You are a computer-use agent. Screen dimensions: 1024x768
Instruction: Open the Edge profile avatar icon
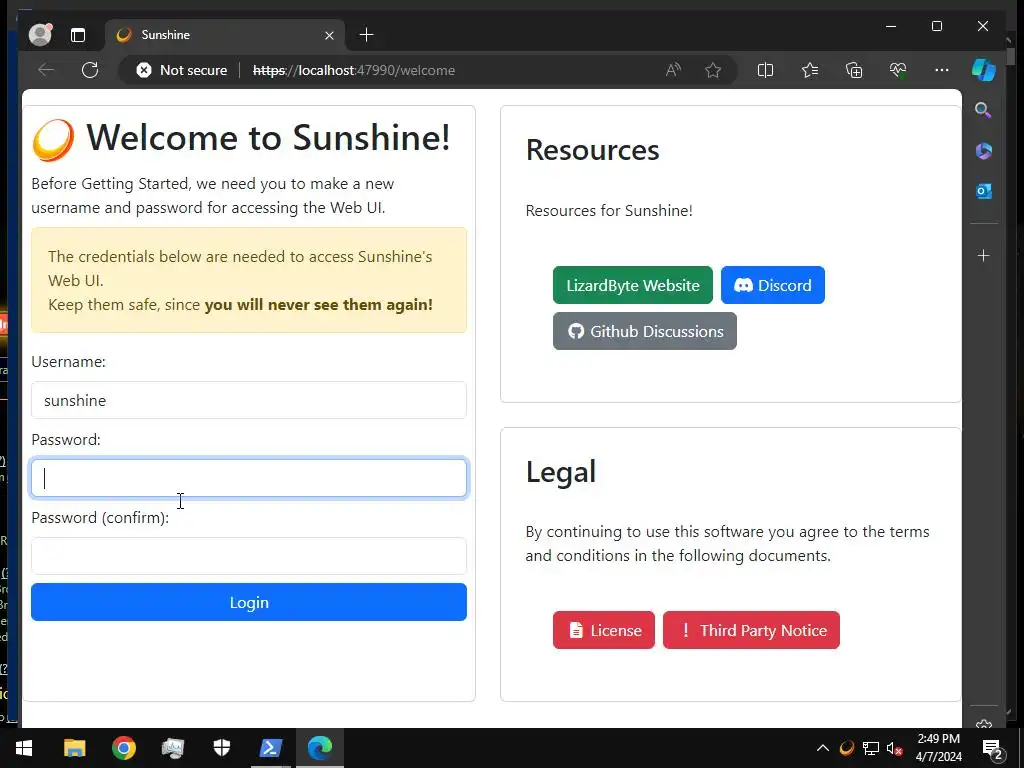click(40, 35)
